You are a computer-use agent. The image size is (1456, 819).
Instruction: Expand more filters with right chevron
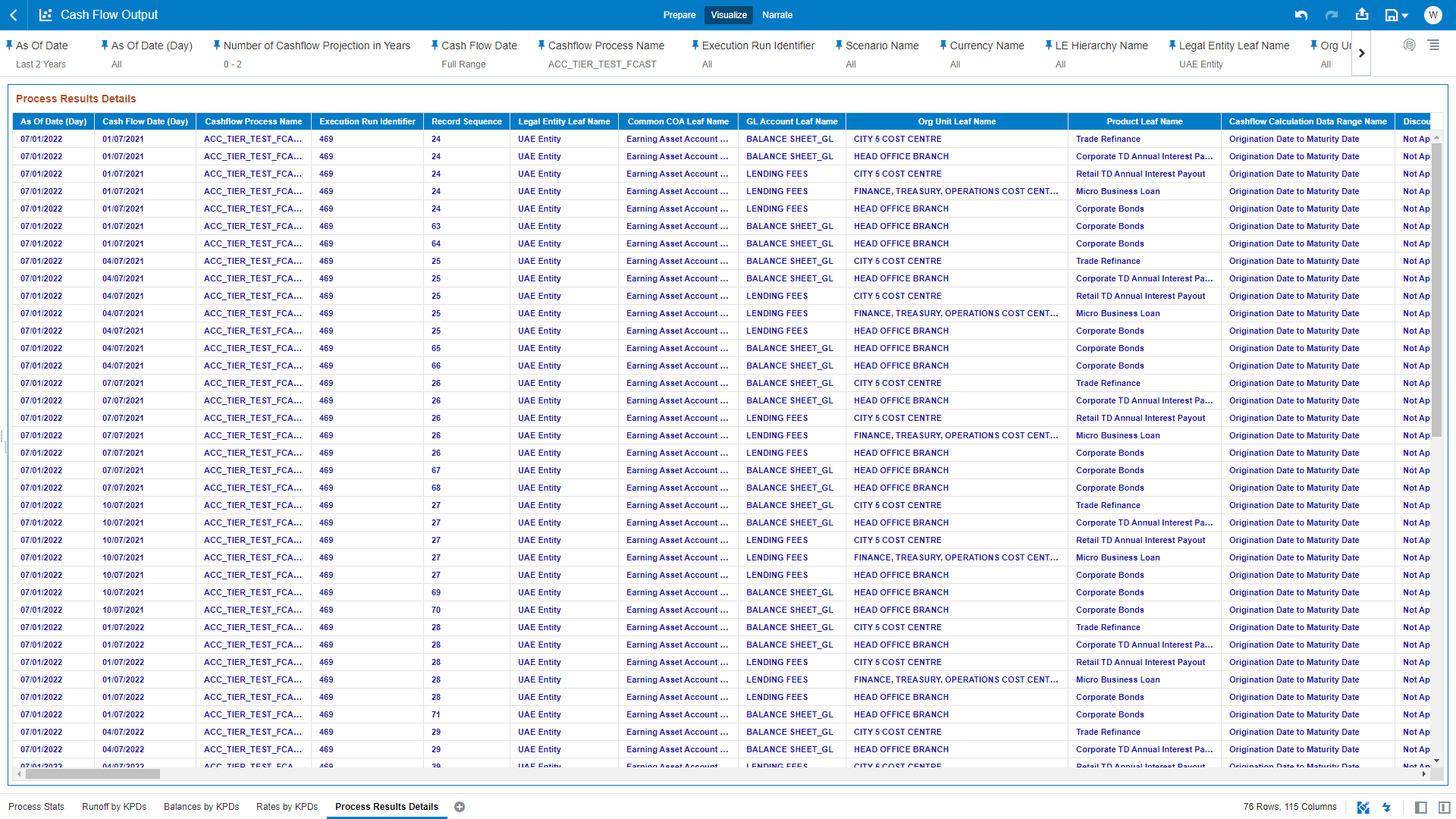pos(1361,53)
